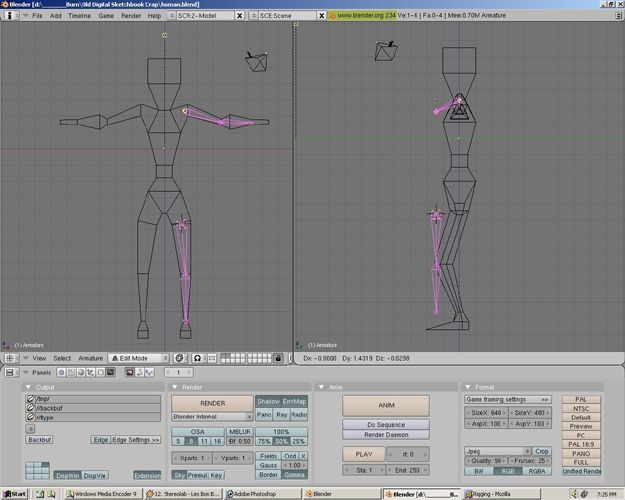
Task: Collapse the Render panel triangle
Action: (x=175, y=387)
